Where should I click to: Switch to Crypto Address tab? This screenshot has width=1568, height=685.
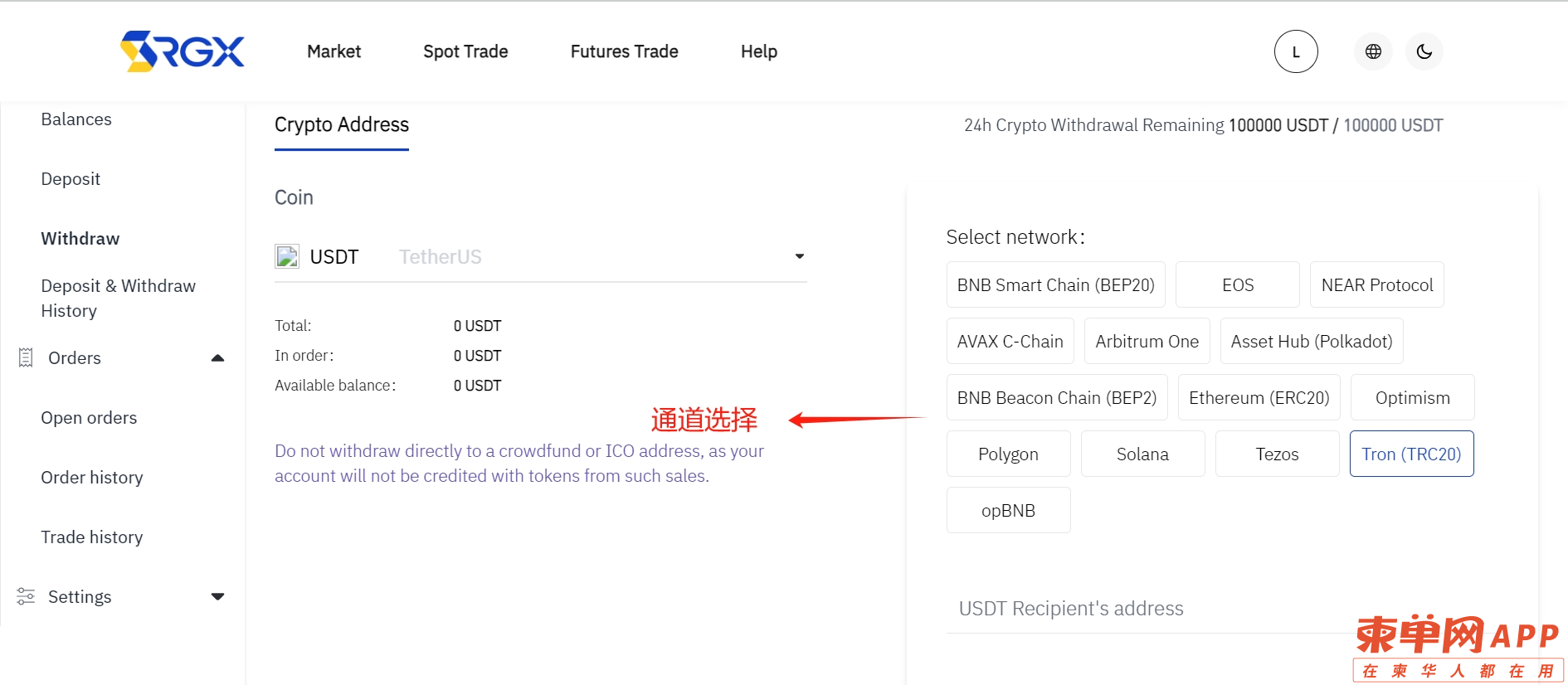pos(342,124)
